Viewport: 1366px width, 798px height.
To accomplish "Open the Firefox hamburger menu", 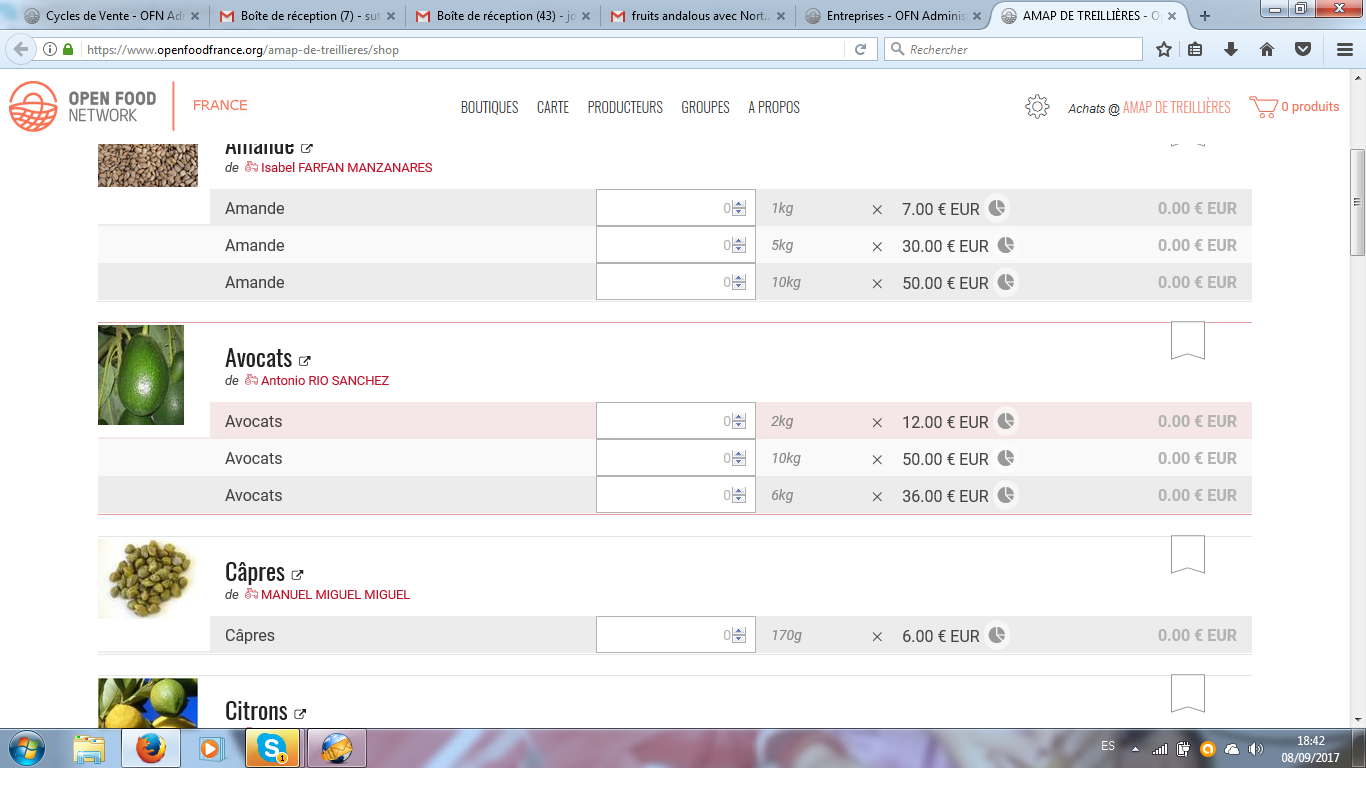I will 1345,49.
